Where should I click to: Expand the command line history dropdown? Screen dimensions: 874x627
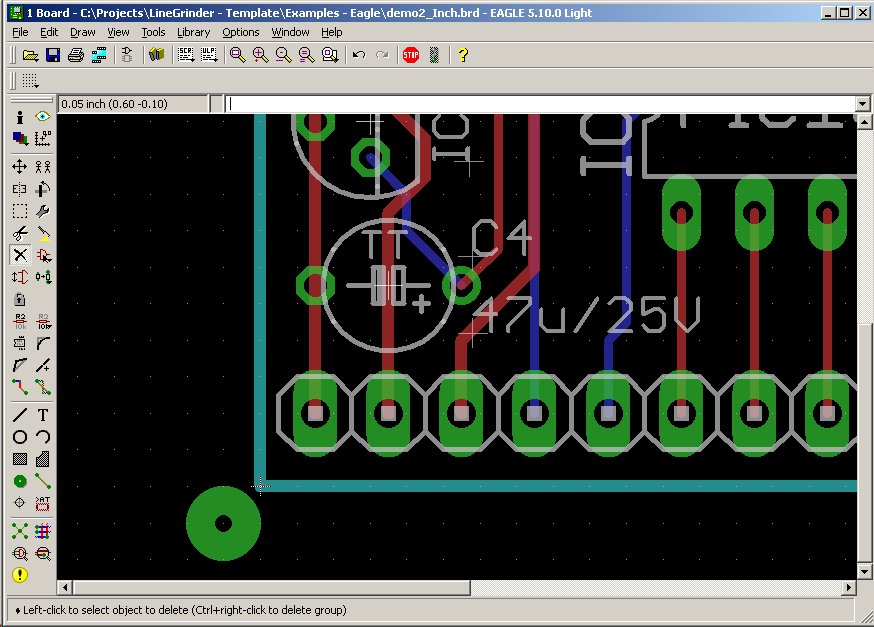point(862,104)
